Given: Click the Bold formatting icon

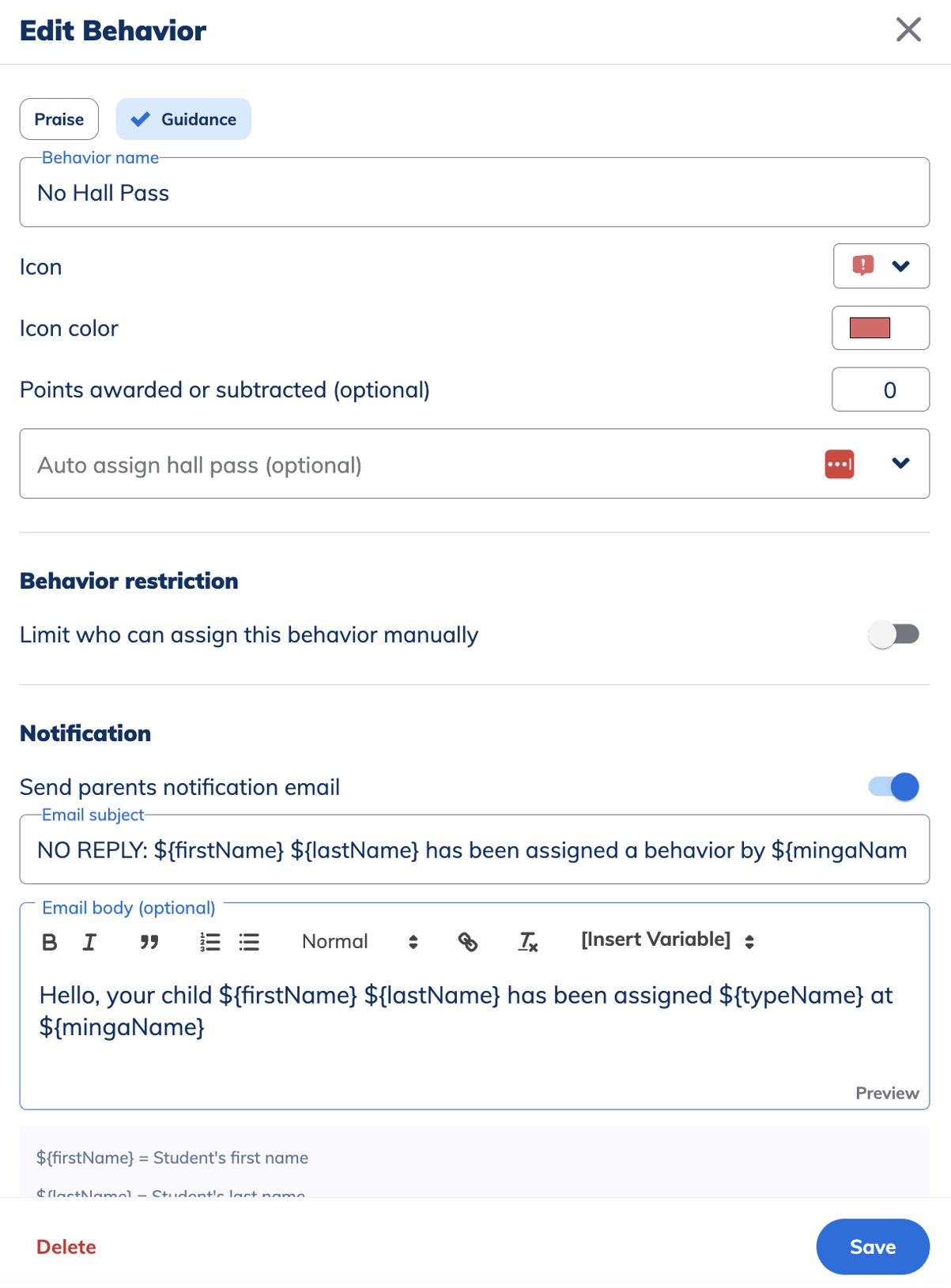Looking at the screenshot, I should (x=49, y=942).
